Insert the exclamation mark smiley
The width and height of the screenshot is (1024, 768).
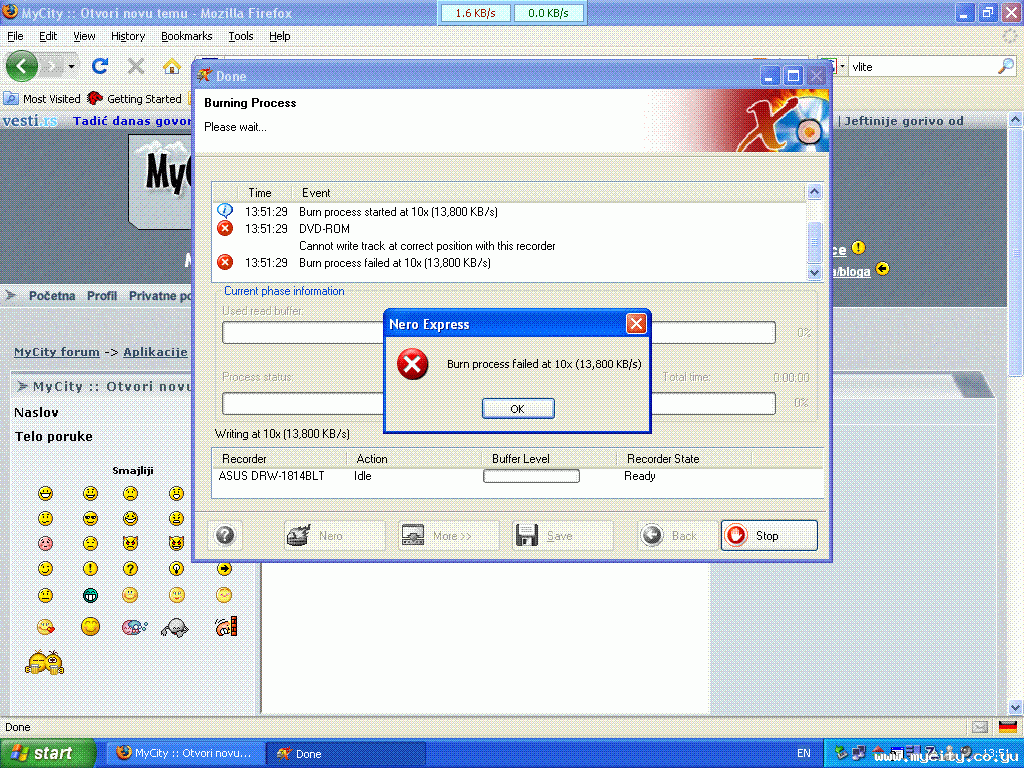pos(90,569)
